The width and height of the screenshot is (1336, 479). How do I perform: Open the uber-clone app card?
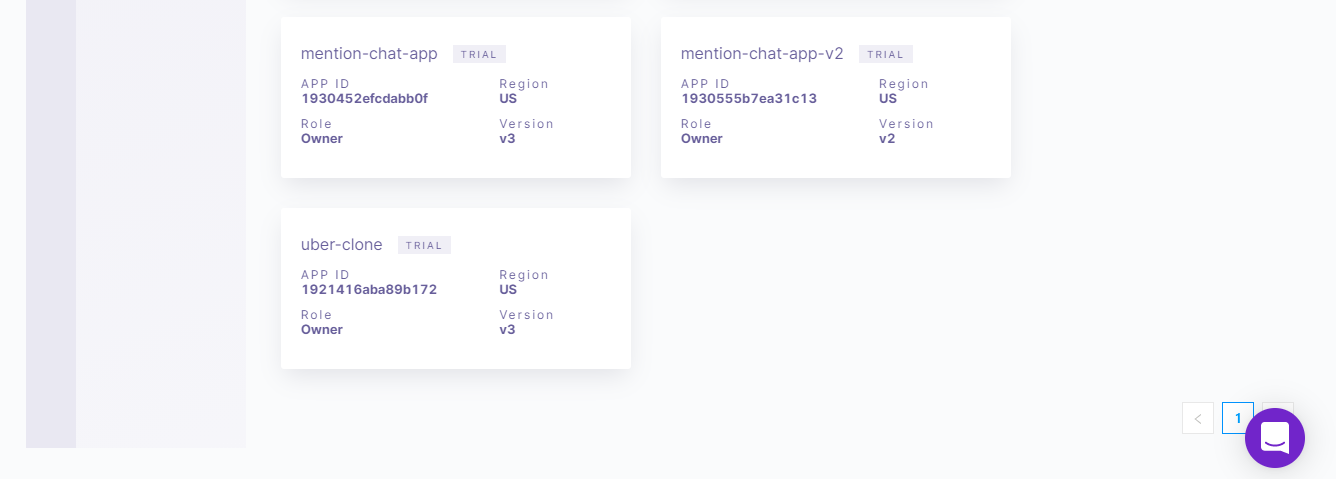(x=456, y=288)
